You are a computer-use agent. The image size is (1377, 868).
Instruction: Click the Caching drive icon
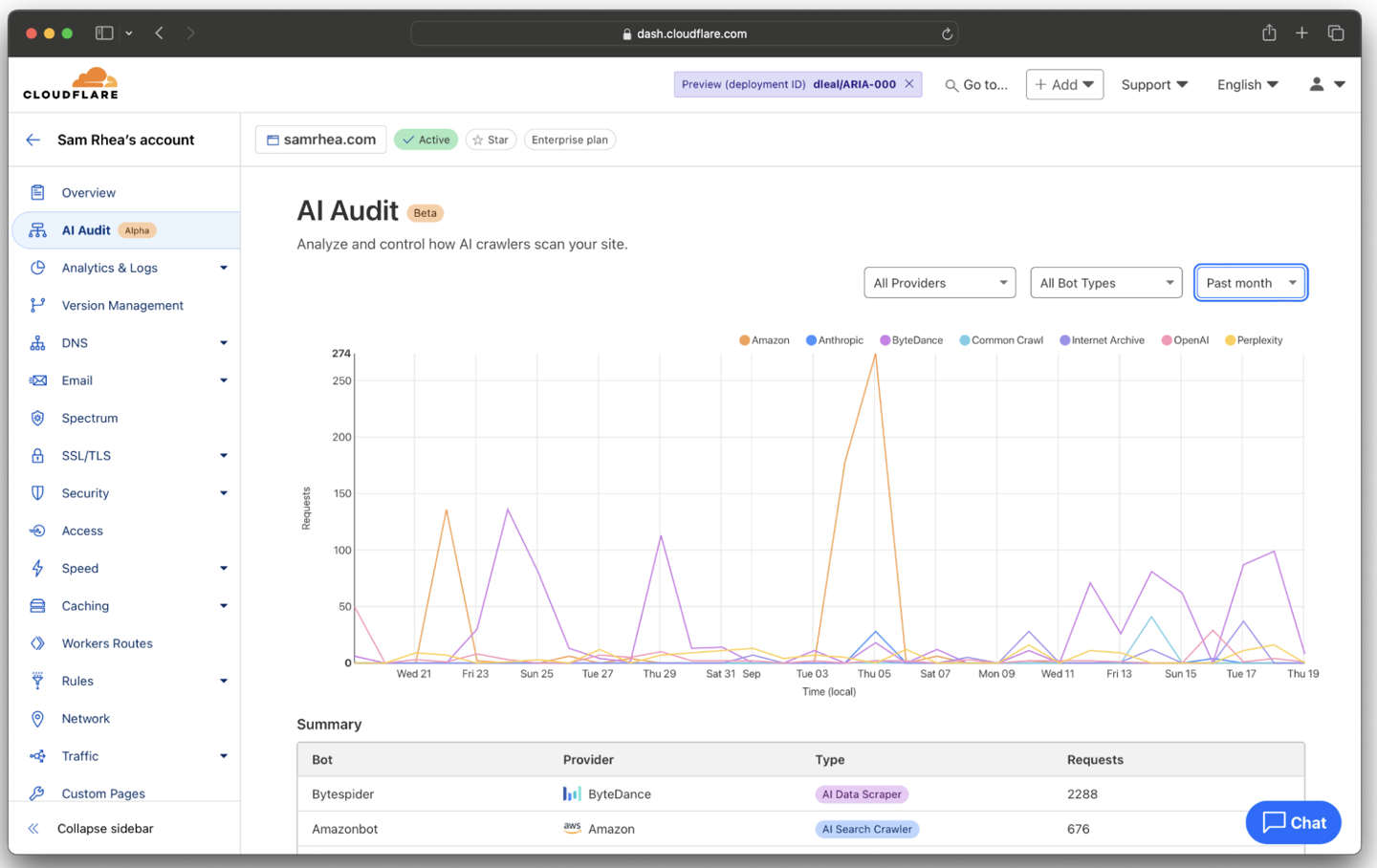pos(37,606)
